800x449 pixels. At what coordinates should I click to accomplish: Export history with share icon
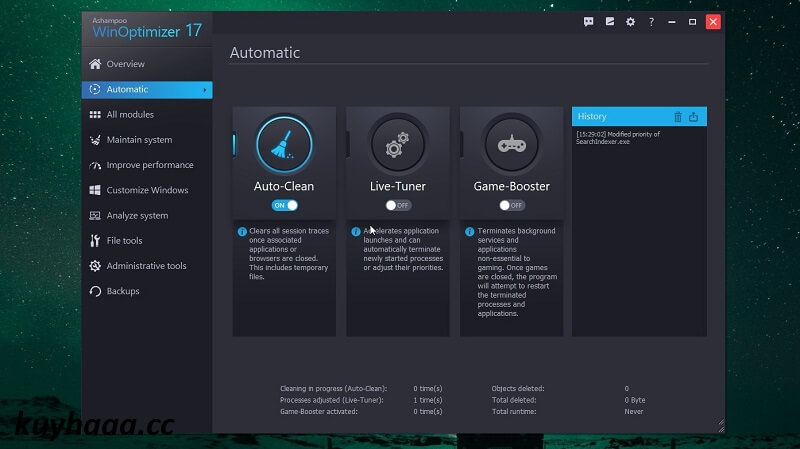click(x=693, y=116)
